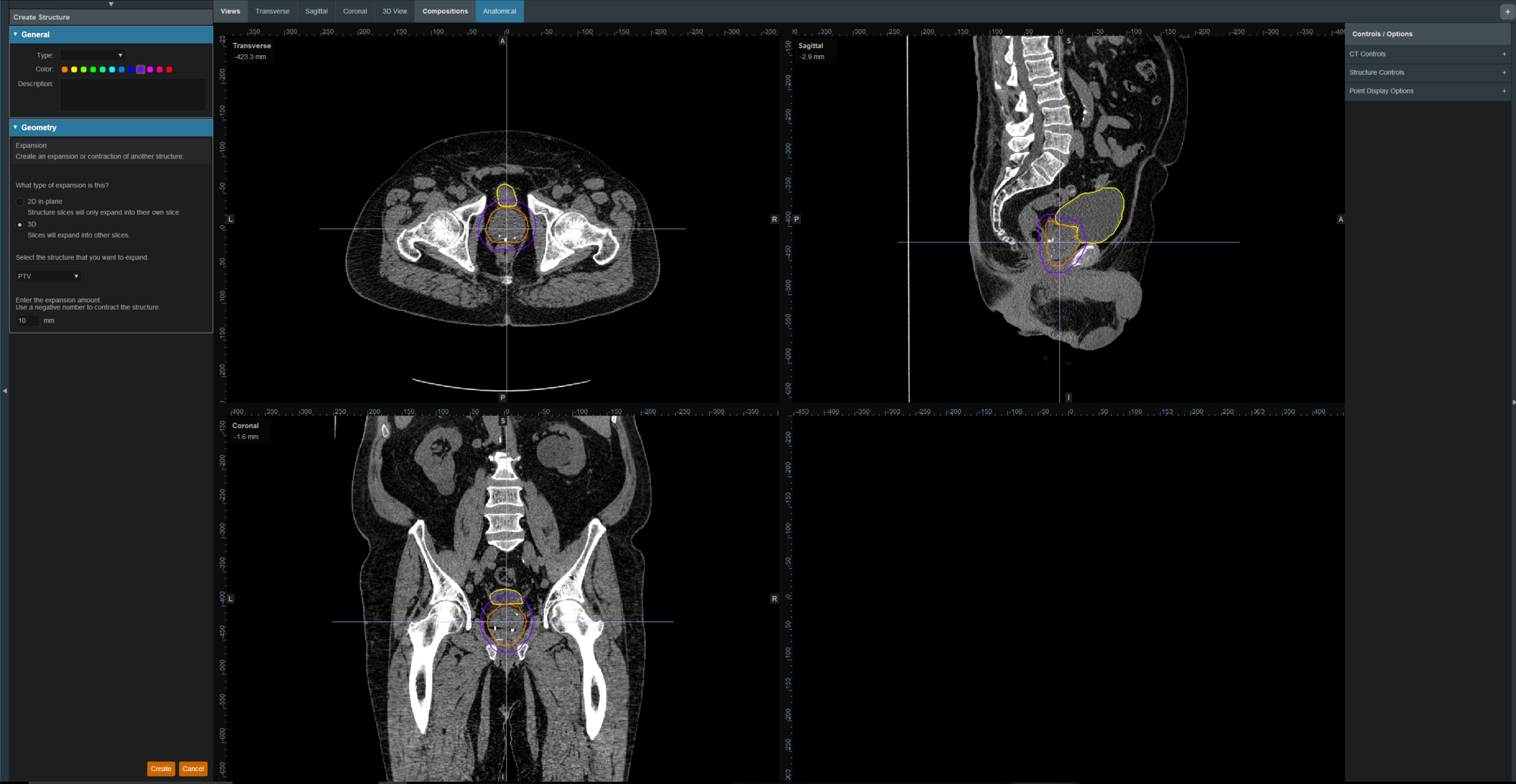Collapse the left panel using edge arrow
The width and height of the screenshot is (1516, 784).
tap(5, 391)
